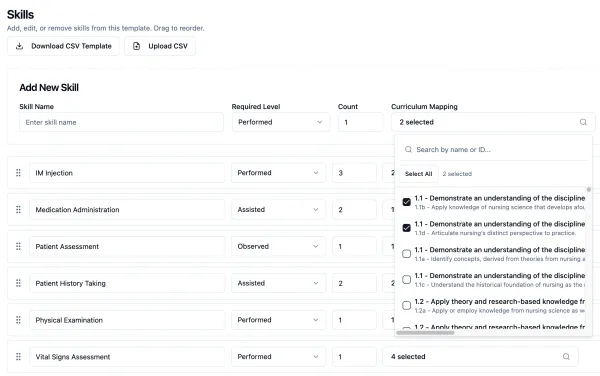Open the Assisted level dropdown for Medication Administration
The image size is (600, 376).
tap(278, 210)
